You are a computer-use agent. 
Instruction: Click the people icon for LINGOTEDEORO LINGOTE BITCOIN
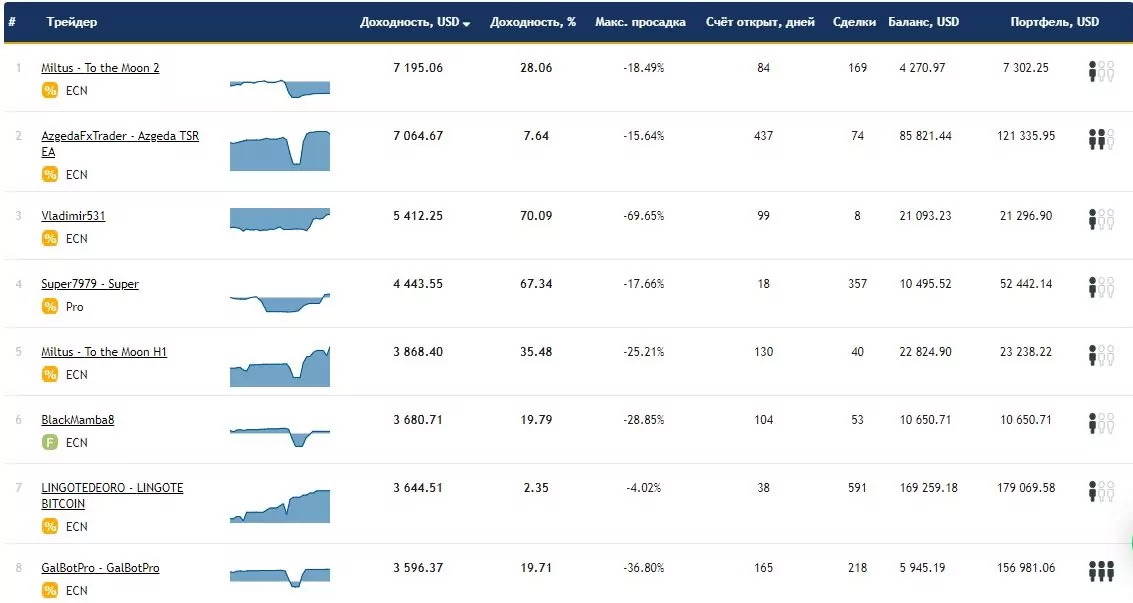tap(1101, 491)
